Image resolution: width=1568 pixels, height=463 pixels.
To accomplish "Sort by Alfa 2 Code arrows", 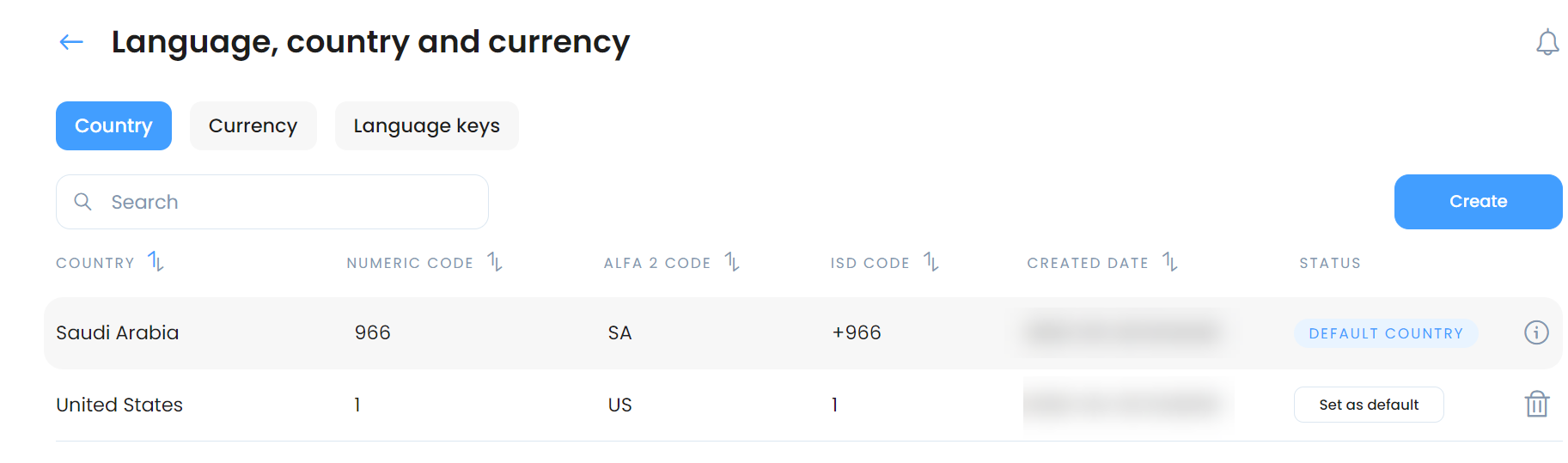I will [732, 261].
